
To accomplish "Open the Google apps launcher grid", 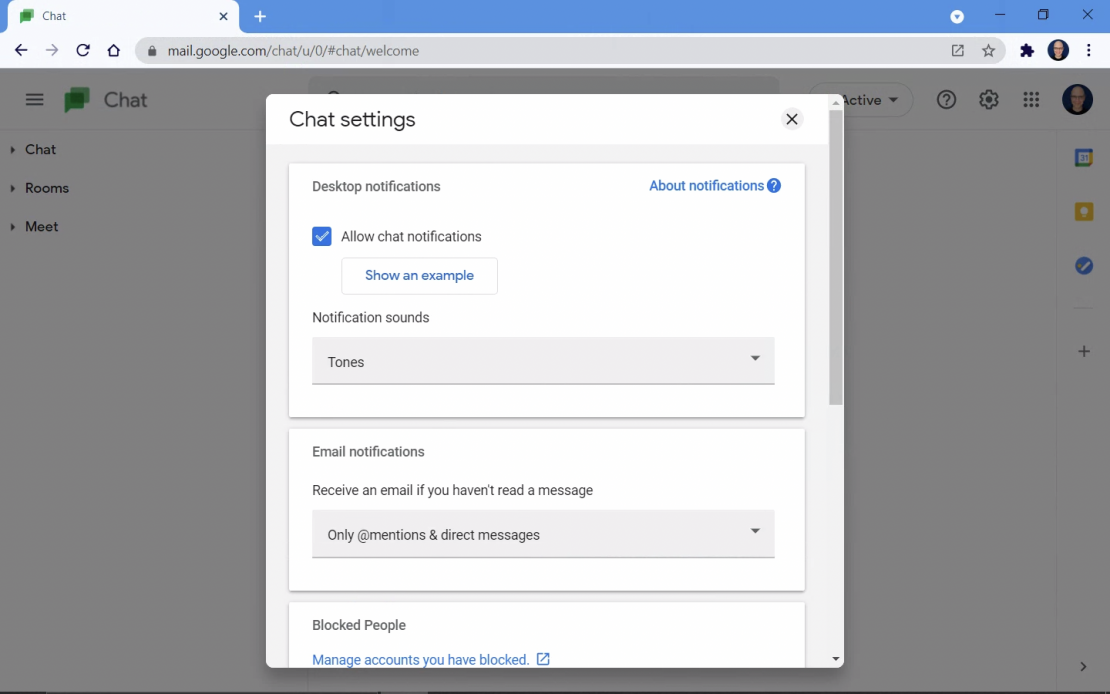I will (1031, 99).
